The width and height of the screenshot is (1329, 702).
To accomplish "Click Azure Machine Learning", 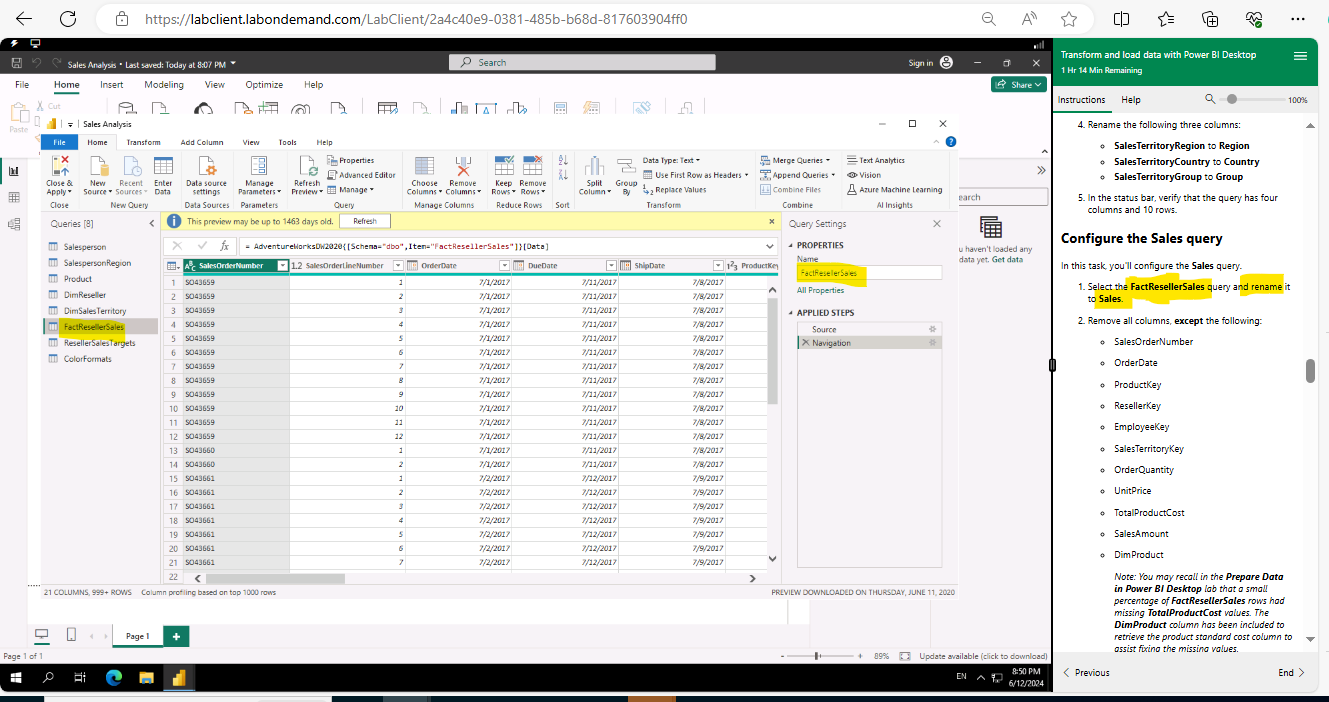I will (894, 189).
